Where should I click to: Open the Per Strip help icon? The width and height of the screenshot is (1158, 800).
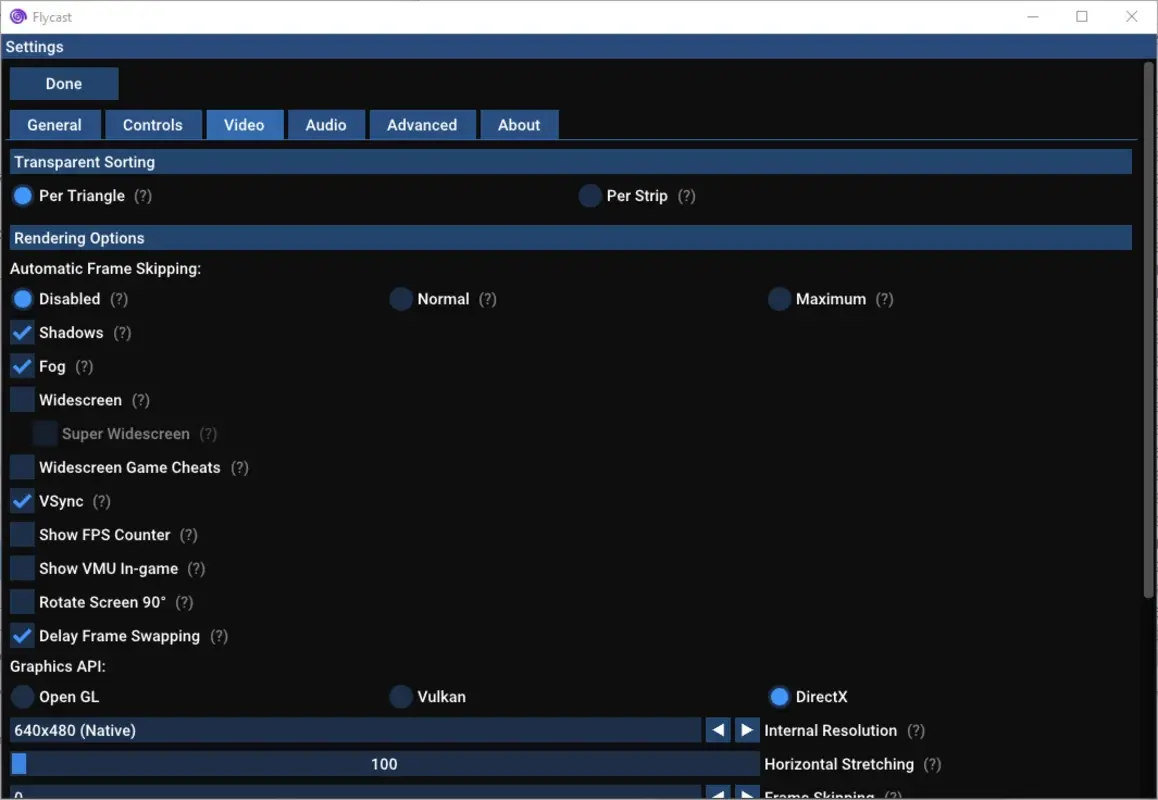pos(686,195)
